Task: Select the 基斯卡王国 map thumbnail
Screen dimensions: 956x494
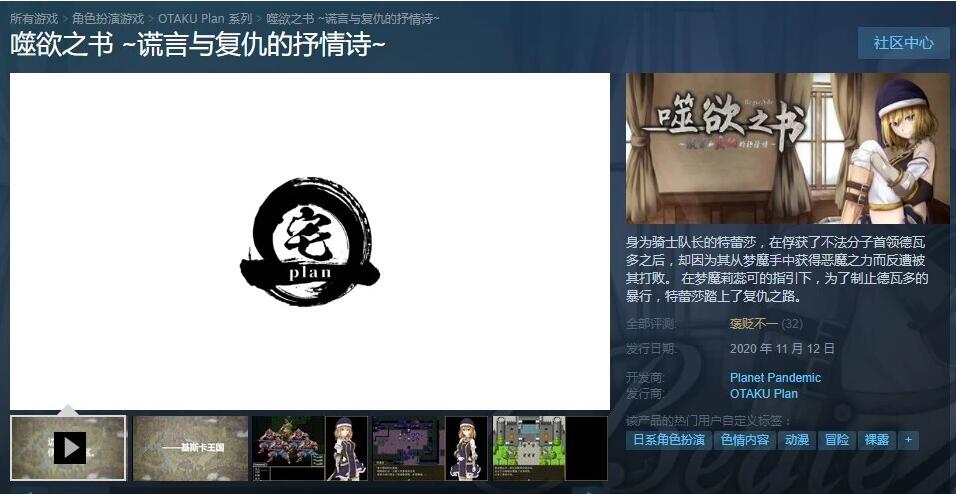Action: [x=190, y=448]
